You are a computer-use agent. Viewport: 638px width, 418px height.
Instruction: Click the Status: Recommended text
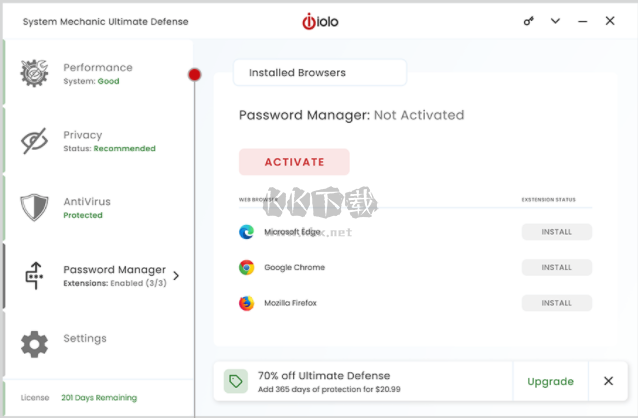109,149
